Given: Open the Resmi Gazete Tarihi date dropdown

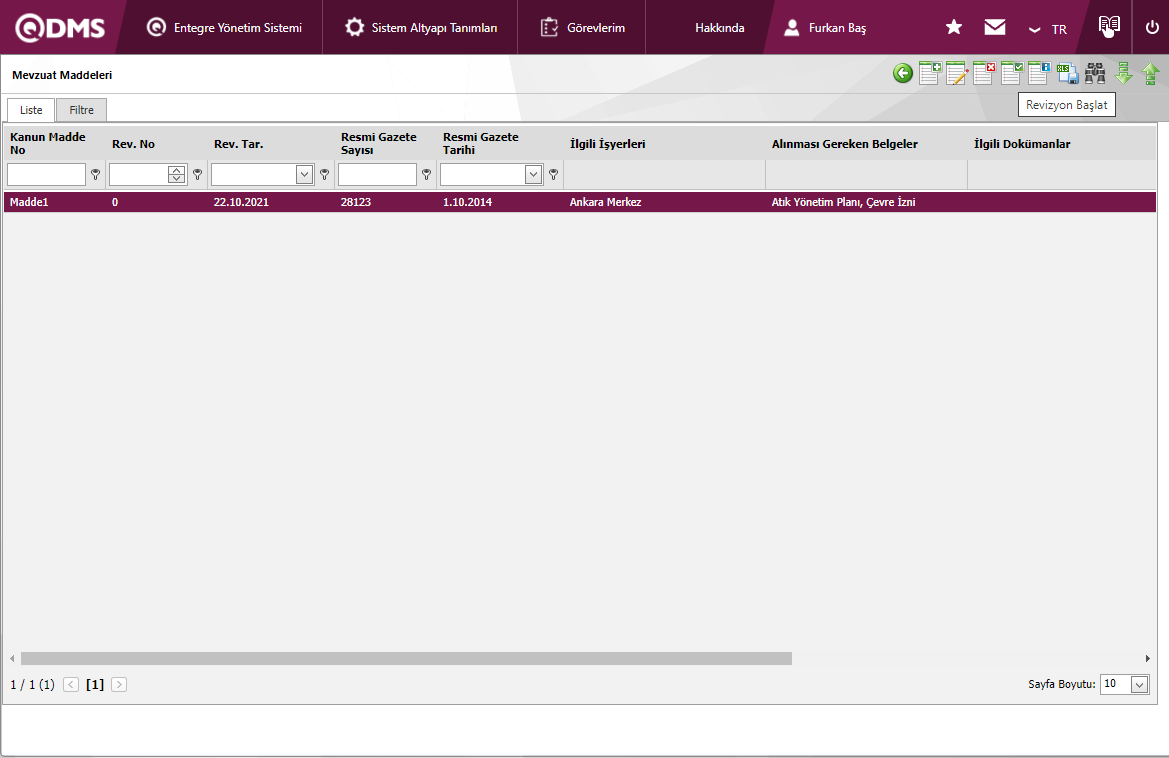Looking at the screenshot, I should [533, 174].
